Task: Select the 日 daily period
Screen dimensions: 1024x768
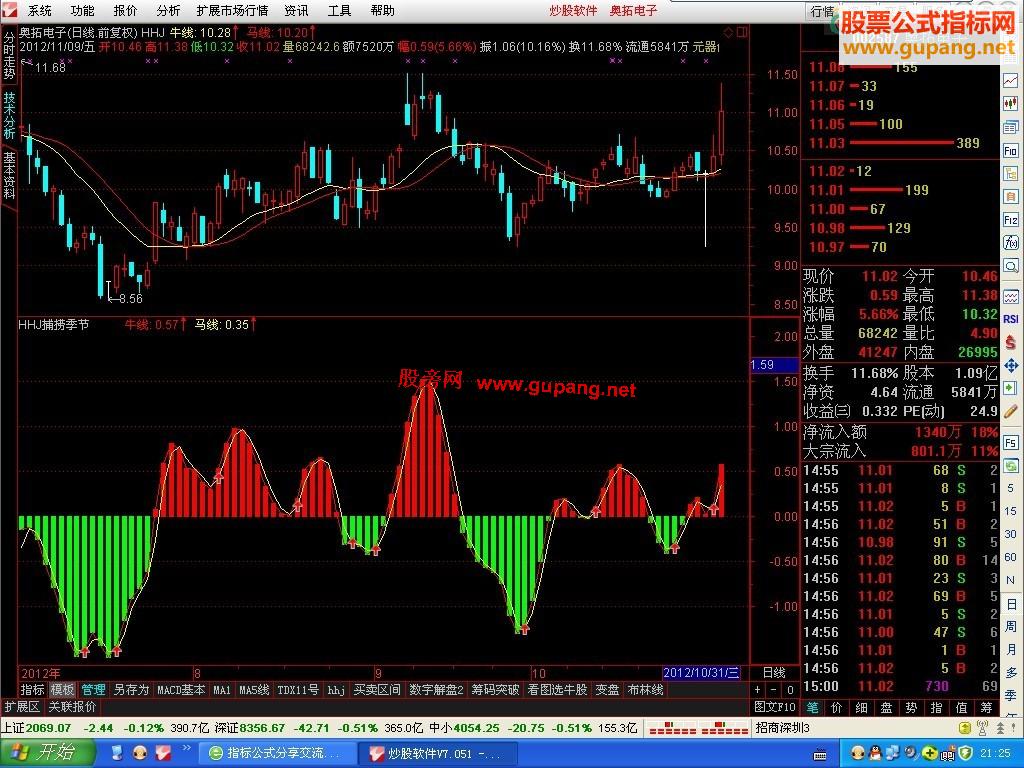Action: click(x=1010, y=604)
